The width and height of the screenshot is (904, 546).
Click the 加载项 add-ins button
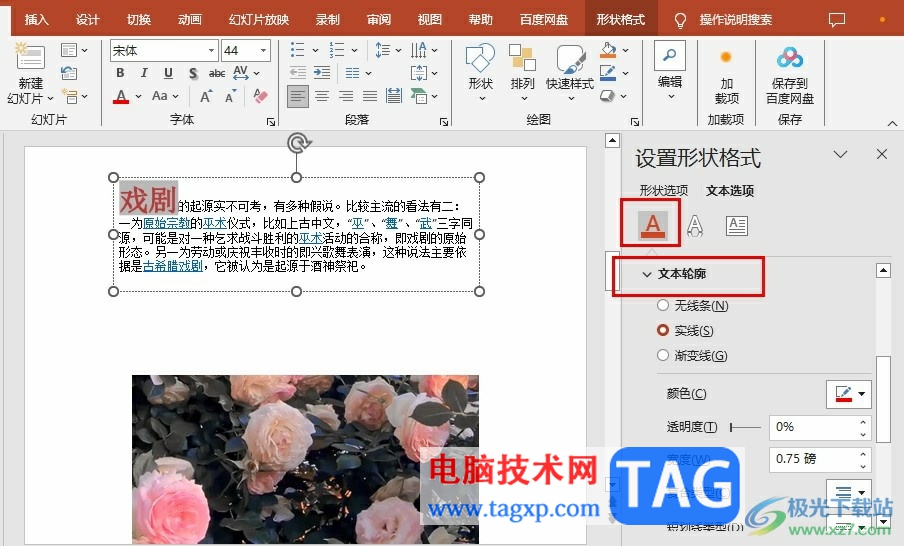pos(726,74)
